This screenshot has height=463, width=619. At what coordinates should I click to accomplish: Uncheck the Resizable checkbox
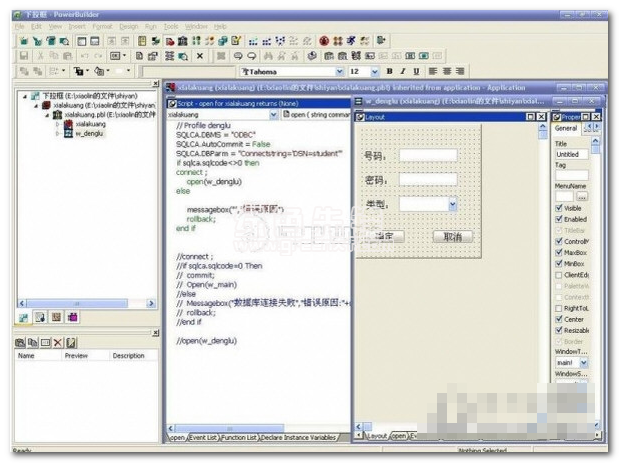[559, 329]
